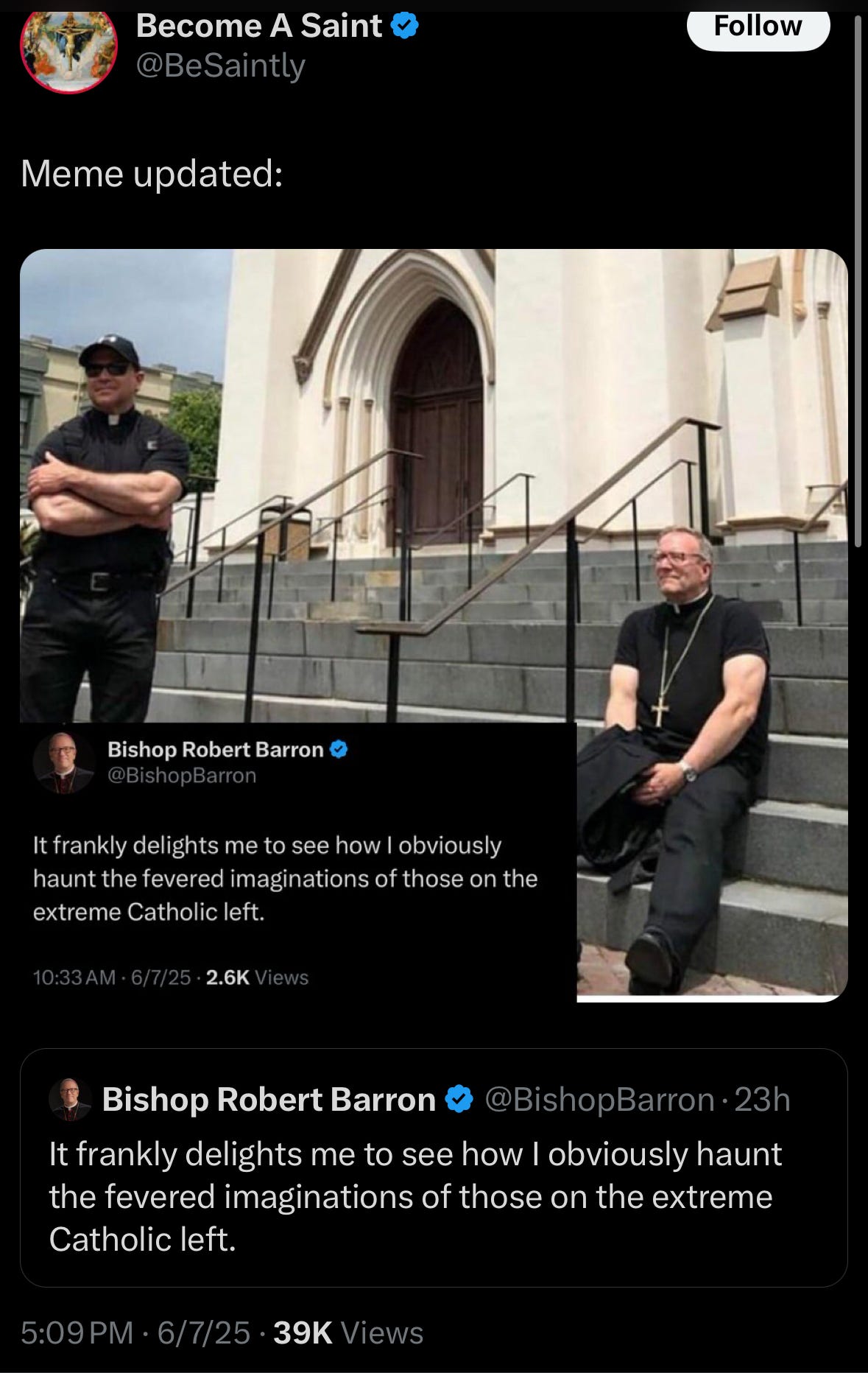Open the attached church steps meme image
This screenshot has width=868, height=1373.
[434, 625]
